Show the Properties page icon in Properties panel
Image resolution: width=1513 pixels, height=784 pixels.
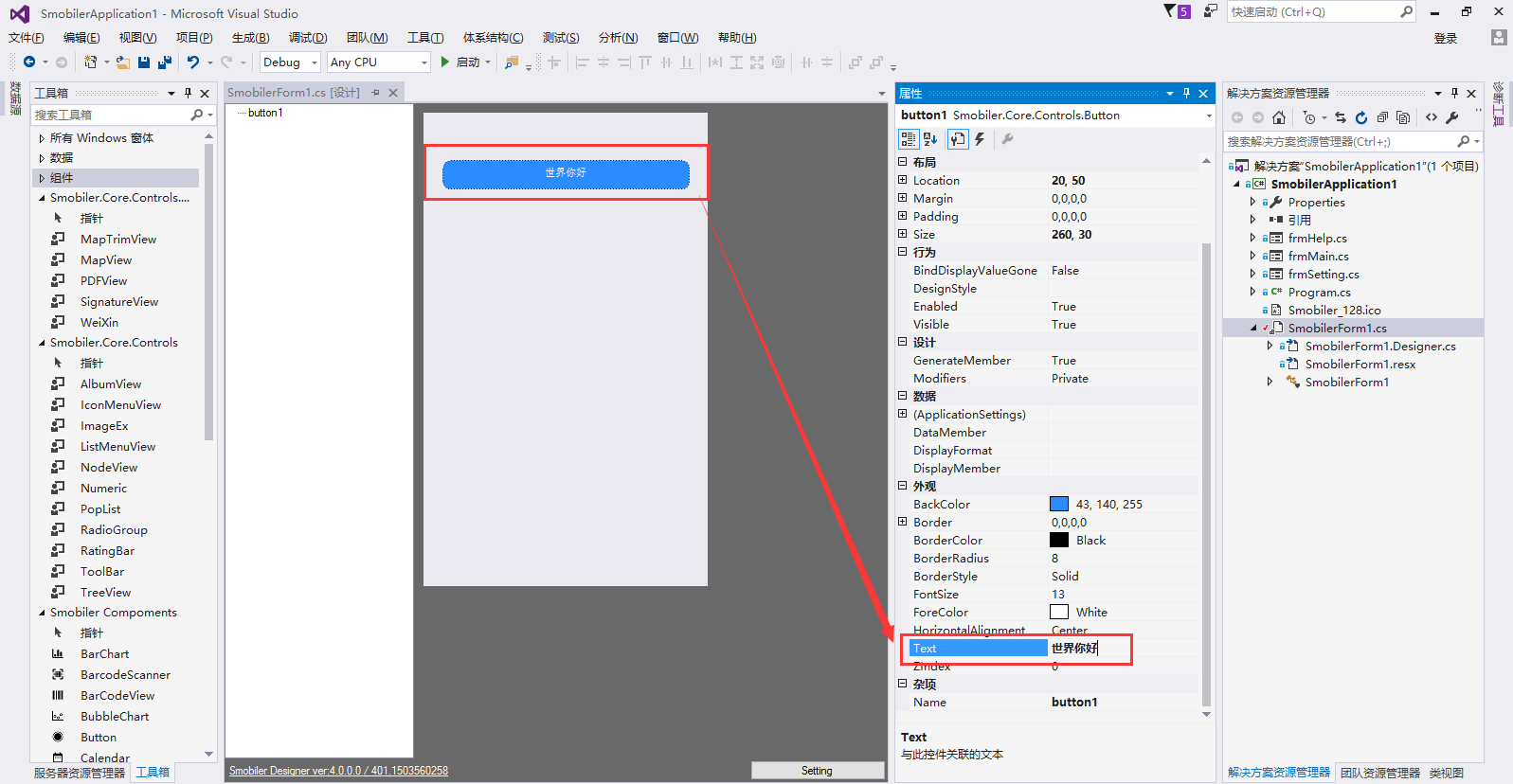click(958, 139)
